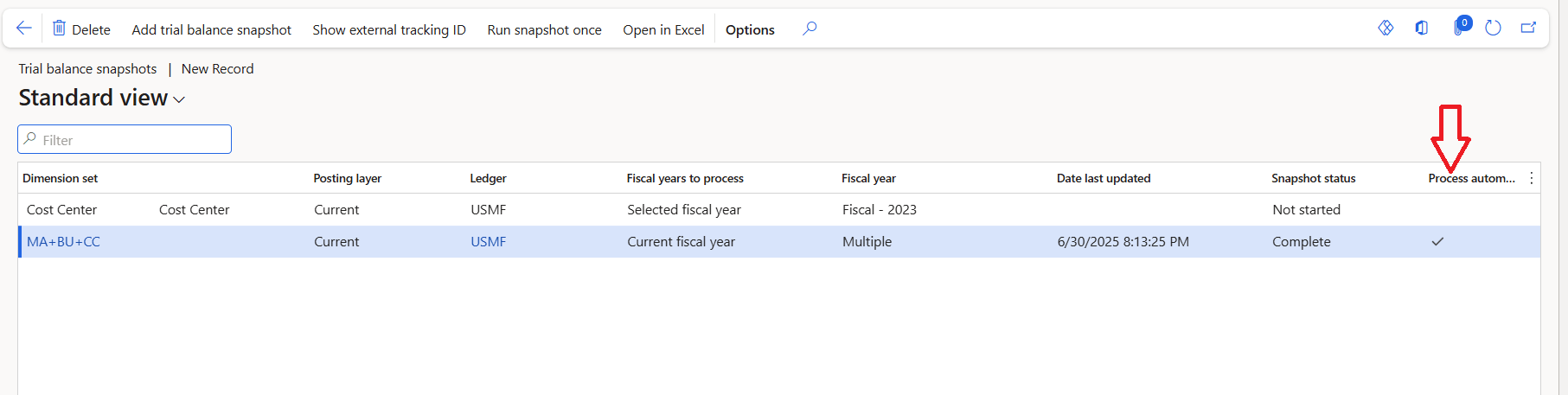Refresh the page with circular arrow
1568x395 pixels.
[1493, 29]
